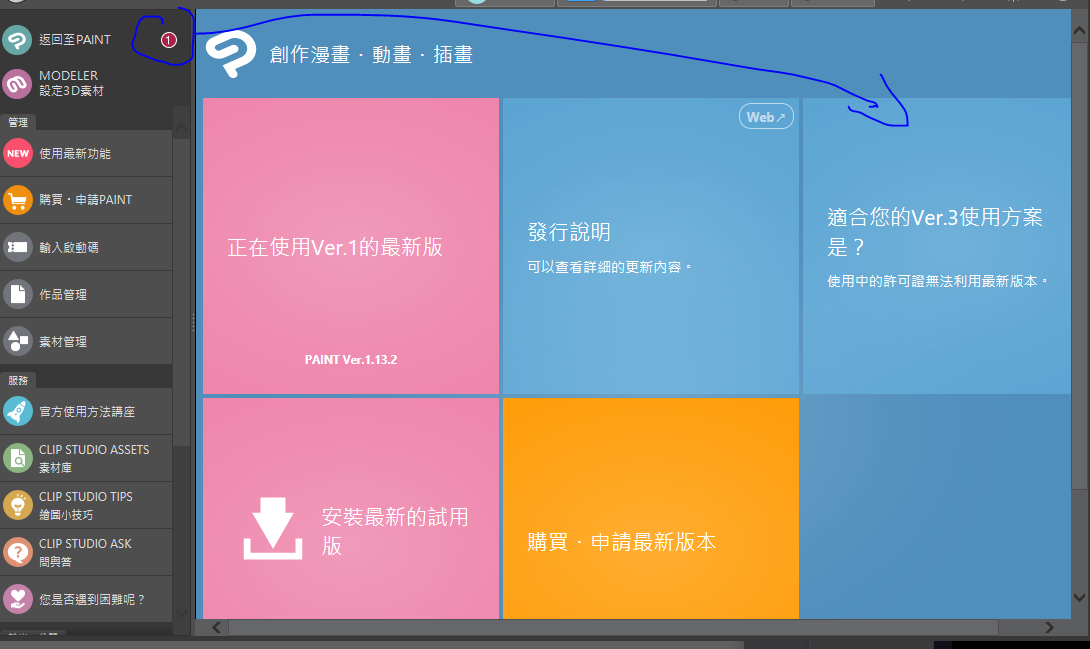Image resolution: width=1090 pixels, height=649 pixels.
Task: Click the 返回至PAINT icon in the sidebar
Action: click(x=17, y=40)
